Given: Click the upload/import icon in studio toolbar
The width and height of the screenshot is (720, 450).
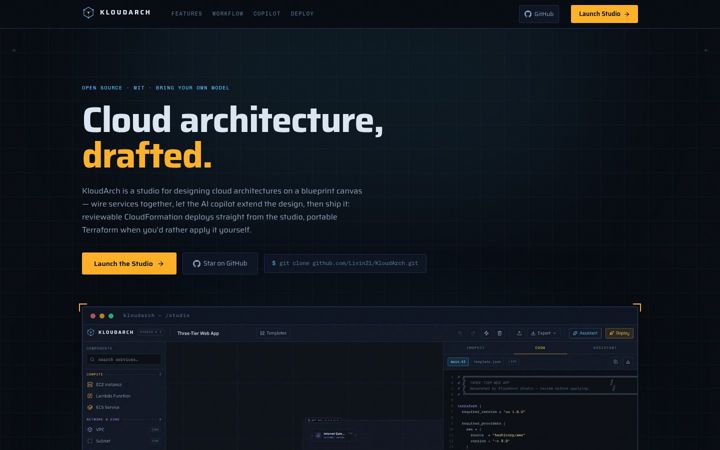Looking at the screenshot, I should (519, 333).
